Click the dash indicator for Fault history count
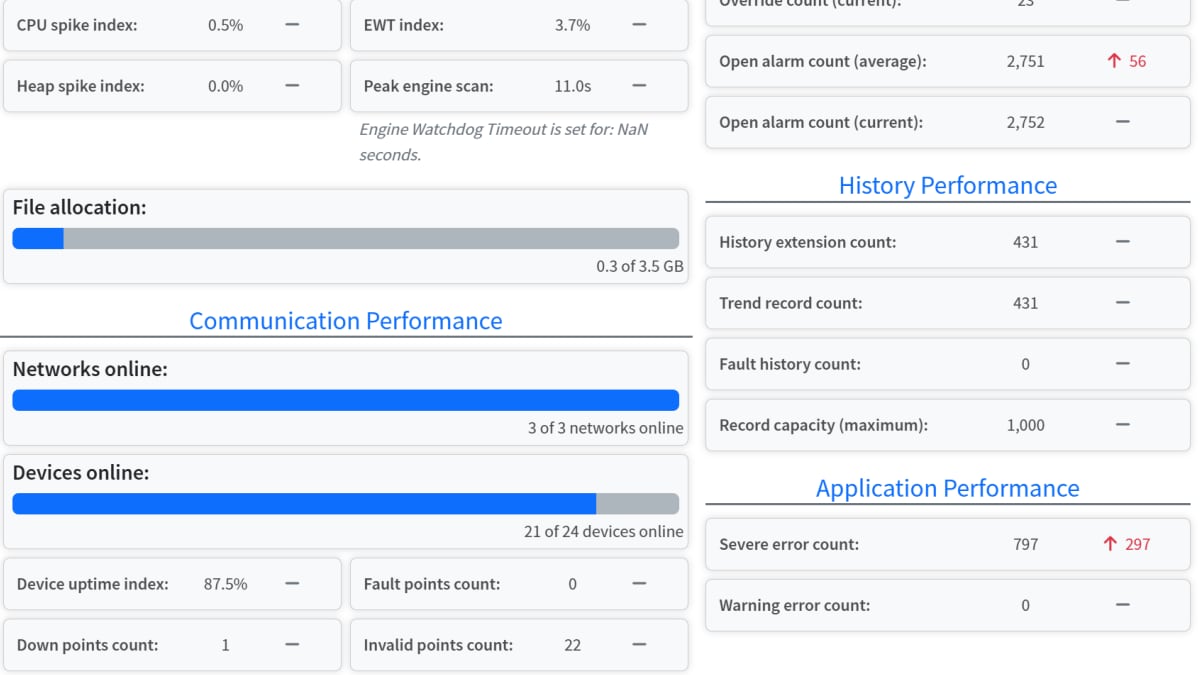 pyautogui.click(x=1122, y=364)
